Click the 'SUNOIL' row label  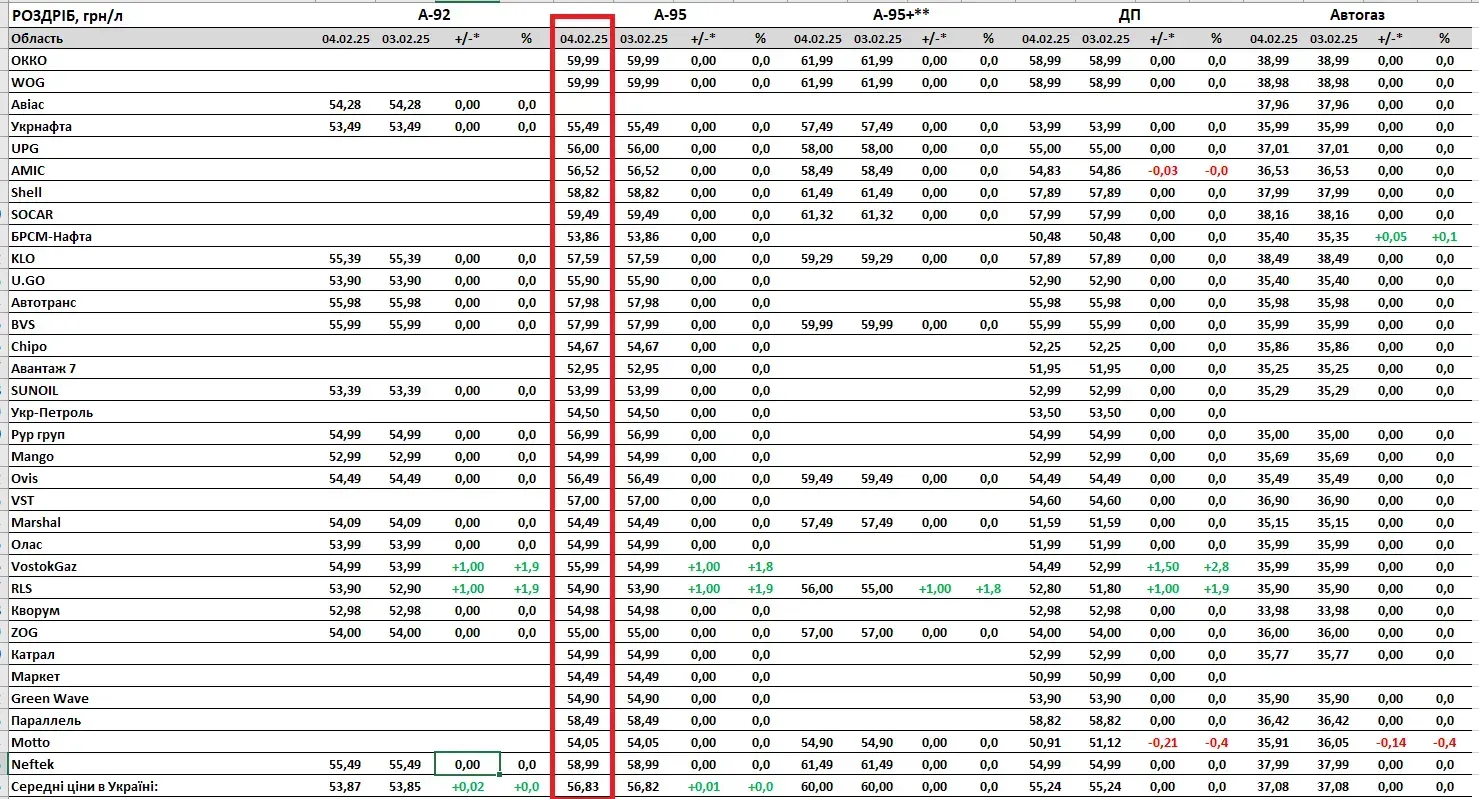35,390
